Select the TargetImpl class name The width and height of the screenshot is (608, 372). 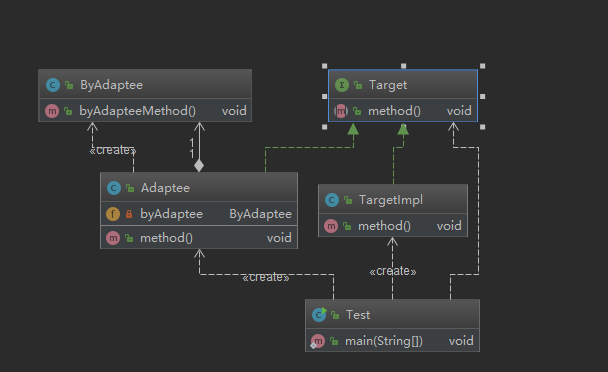(391, 200)
